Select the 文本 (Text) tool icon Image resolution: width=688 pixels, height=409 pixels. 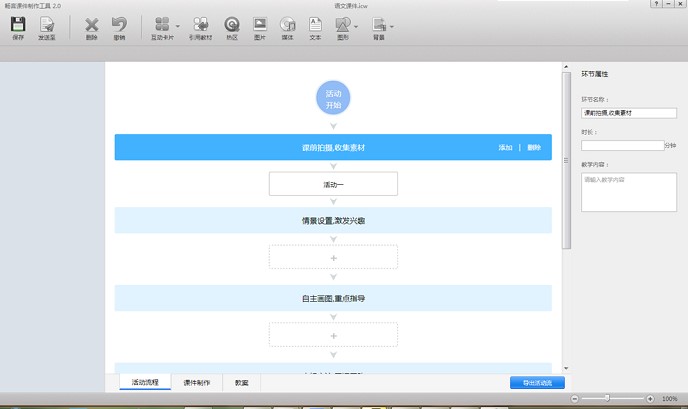pyautogui.click(x=315, y=25)
